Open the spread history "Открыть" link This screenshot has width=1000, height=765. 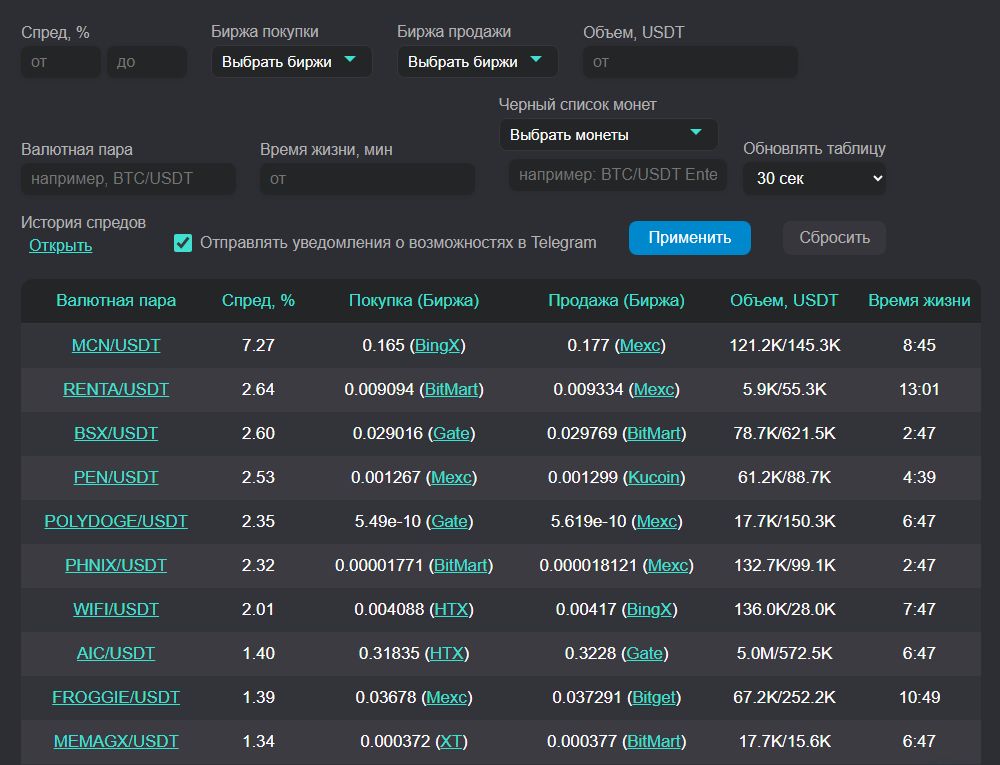point(60,246)
